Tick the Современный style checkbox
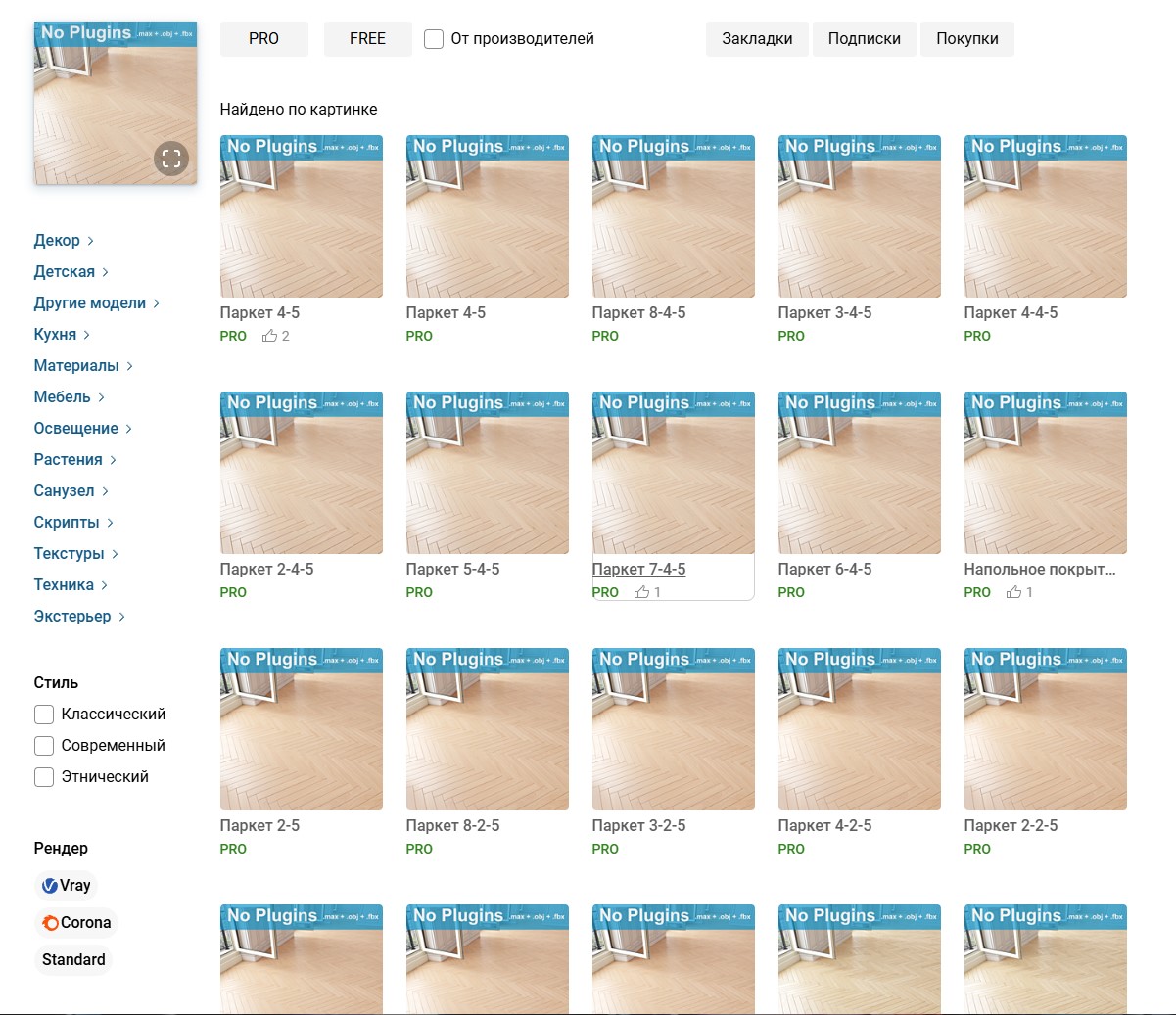Screen dimensions: 1176x1015 [44, 746]
